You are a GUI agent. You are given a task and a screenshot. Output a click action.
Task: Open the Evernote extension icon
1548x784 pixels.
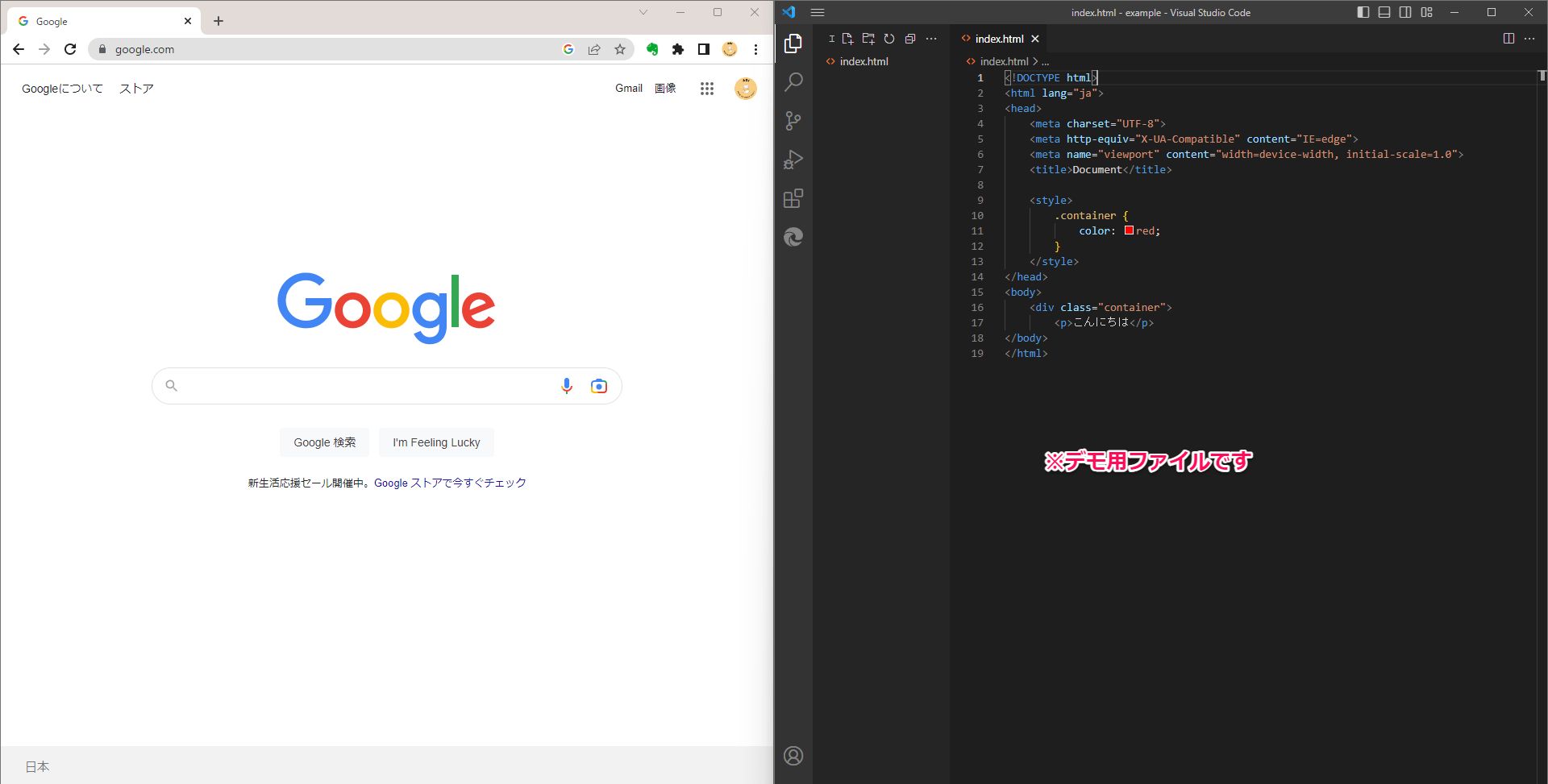(x=652, y=49)
